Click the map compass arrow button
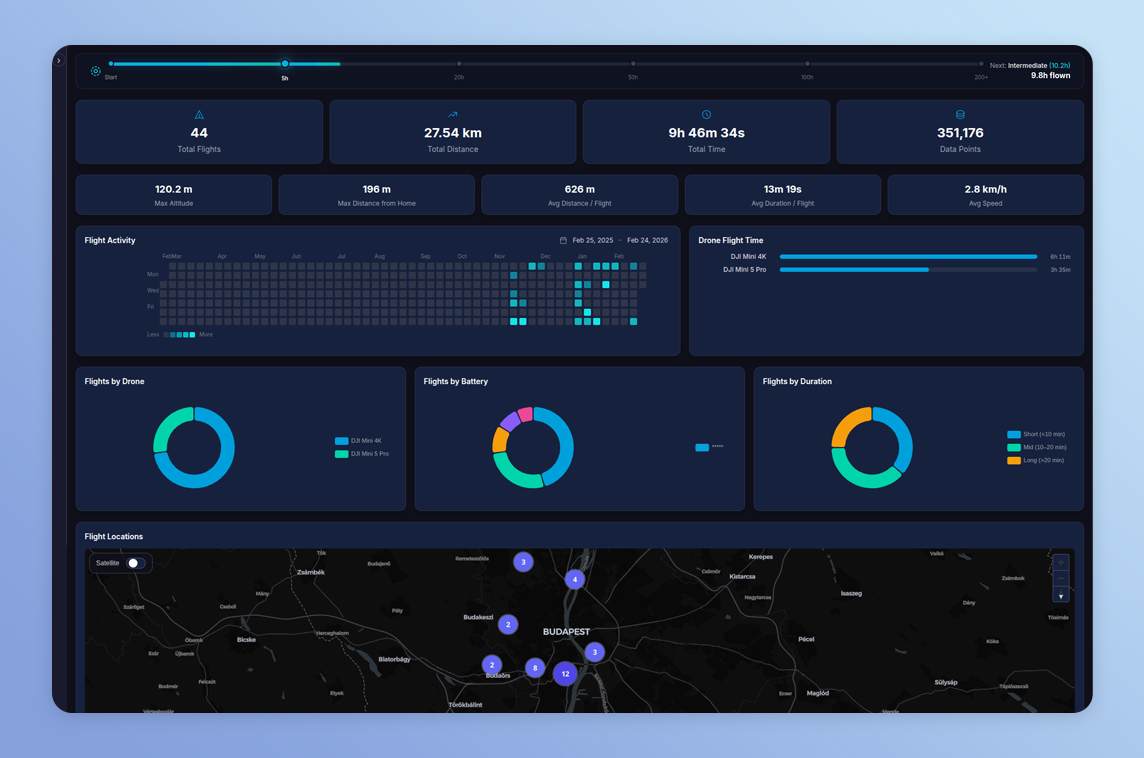Screen dimensions: 1144x758 click(1061, 596)
